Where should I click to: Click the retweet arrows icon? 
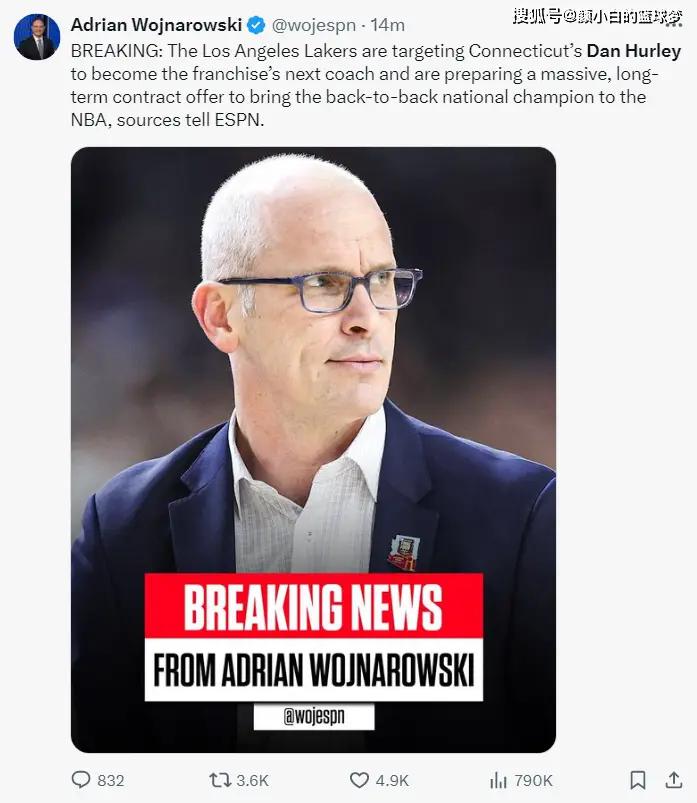220,780
